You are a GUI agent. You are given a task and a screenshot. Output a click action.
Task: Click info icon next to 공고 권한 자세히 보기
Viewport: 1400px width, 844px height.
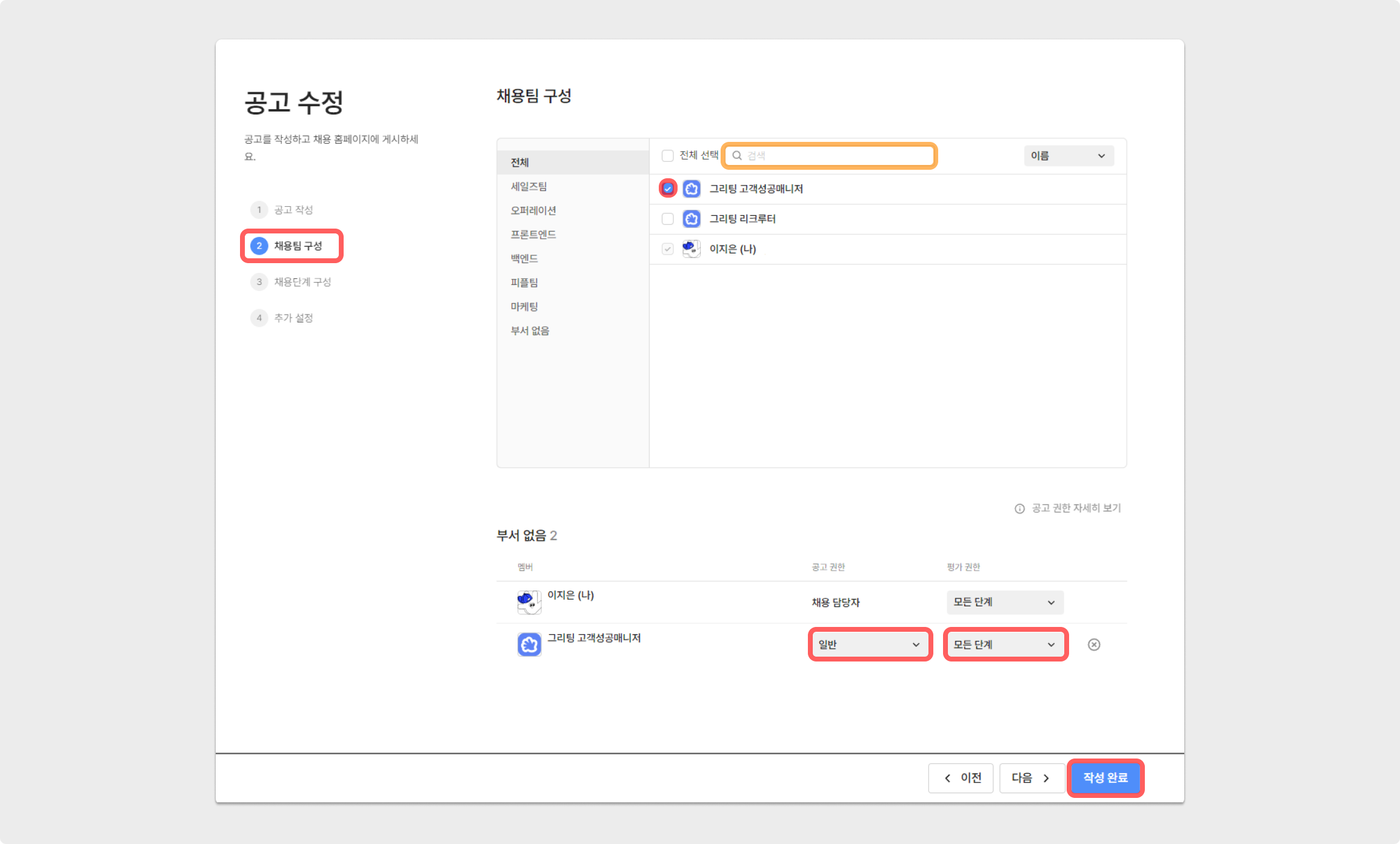(1019, 509)
